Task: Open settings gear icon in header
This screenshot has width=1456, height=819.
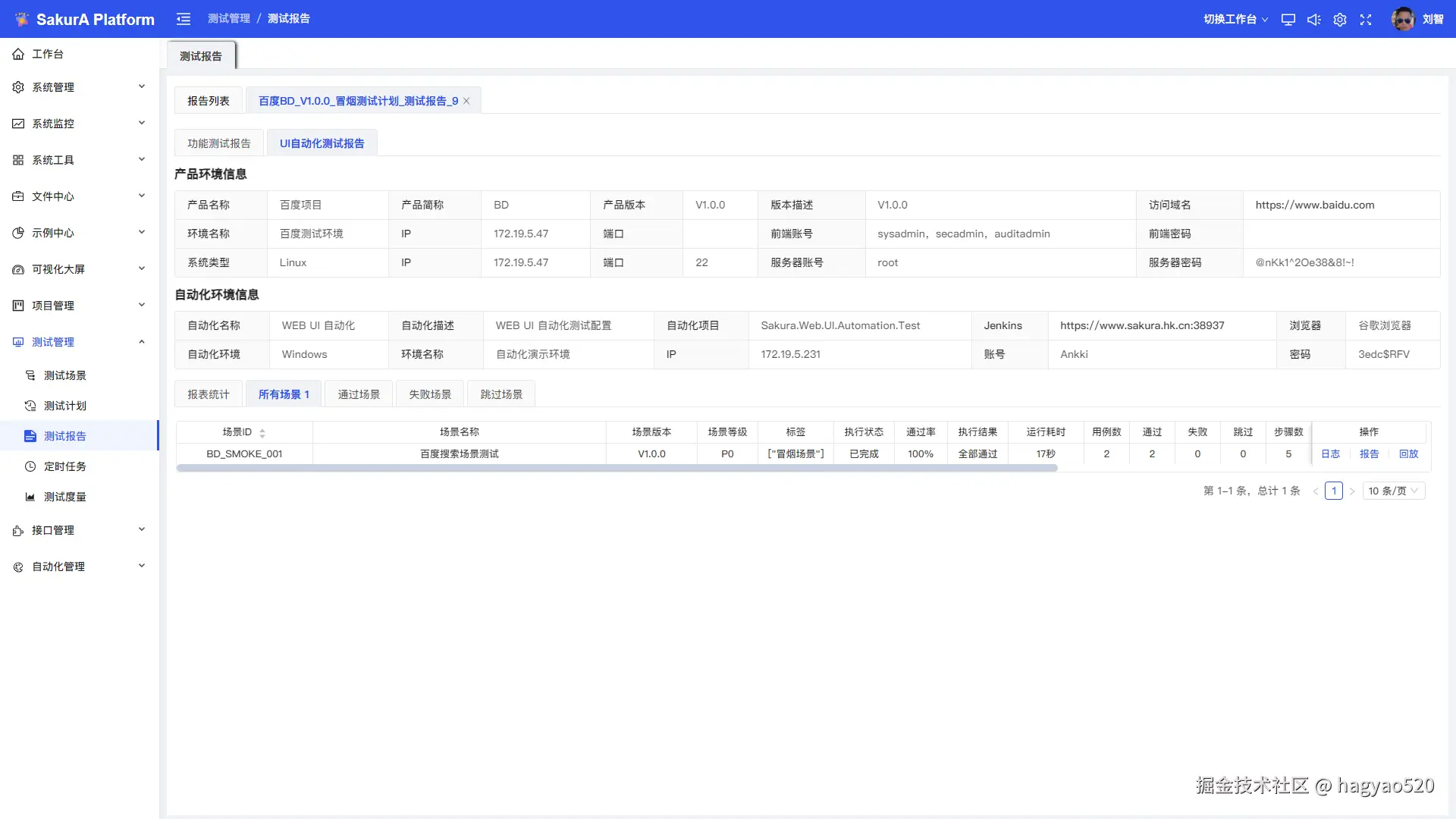Action: 1340,20
